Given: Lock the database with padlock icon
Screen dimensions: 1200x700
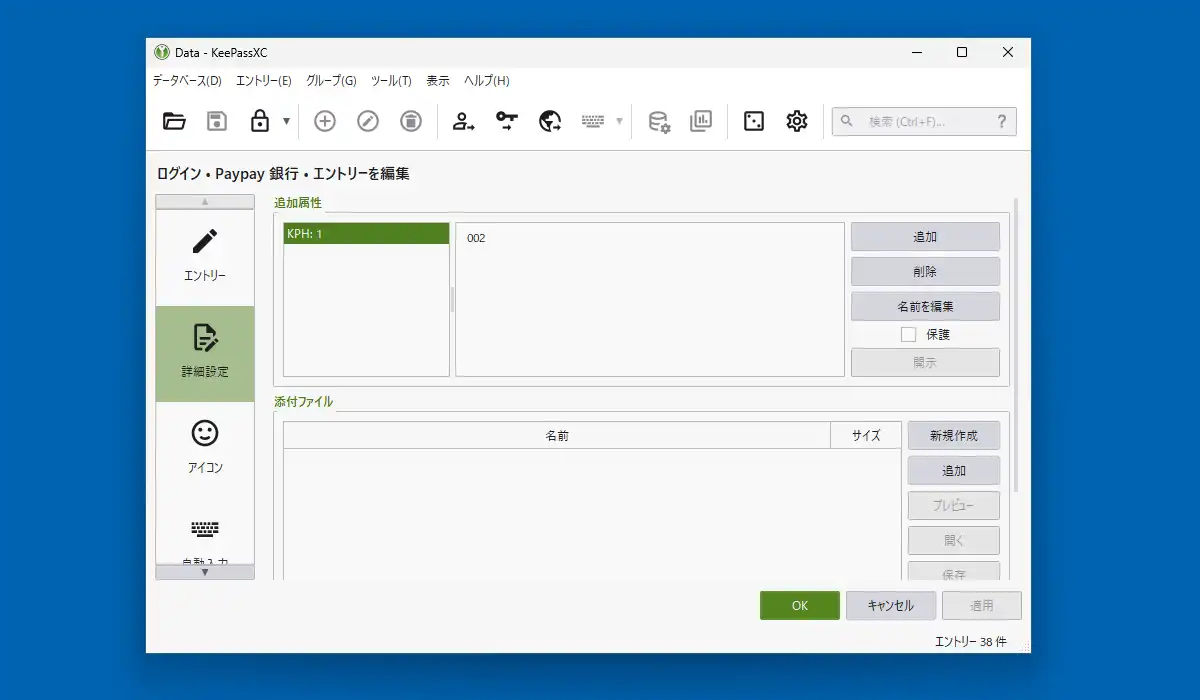Looking at the screenshot, I should (x=260, y=122).
